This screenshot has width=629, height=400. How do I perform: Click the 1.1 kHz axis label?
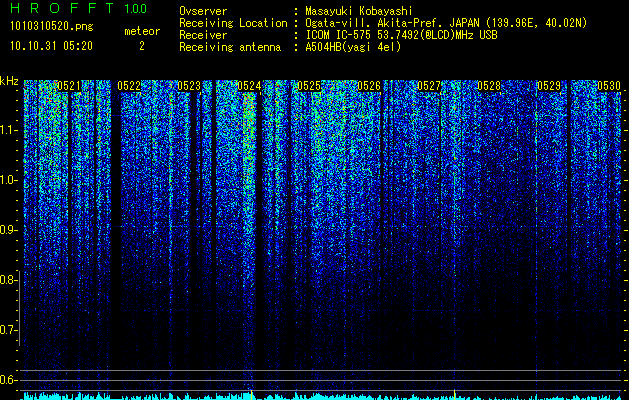7,130
